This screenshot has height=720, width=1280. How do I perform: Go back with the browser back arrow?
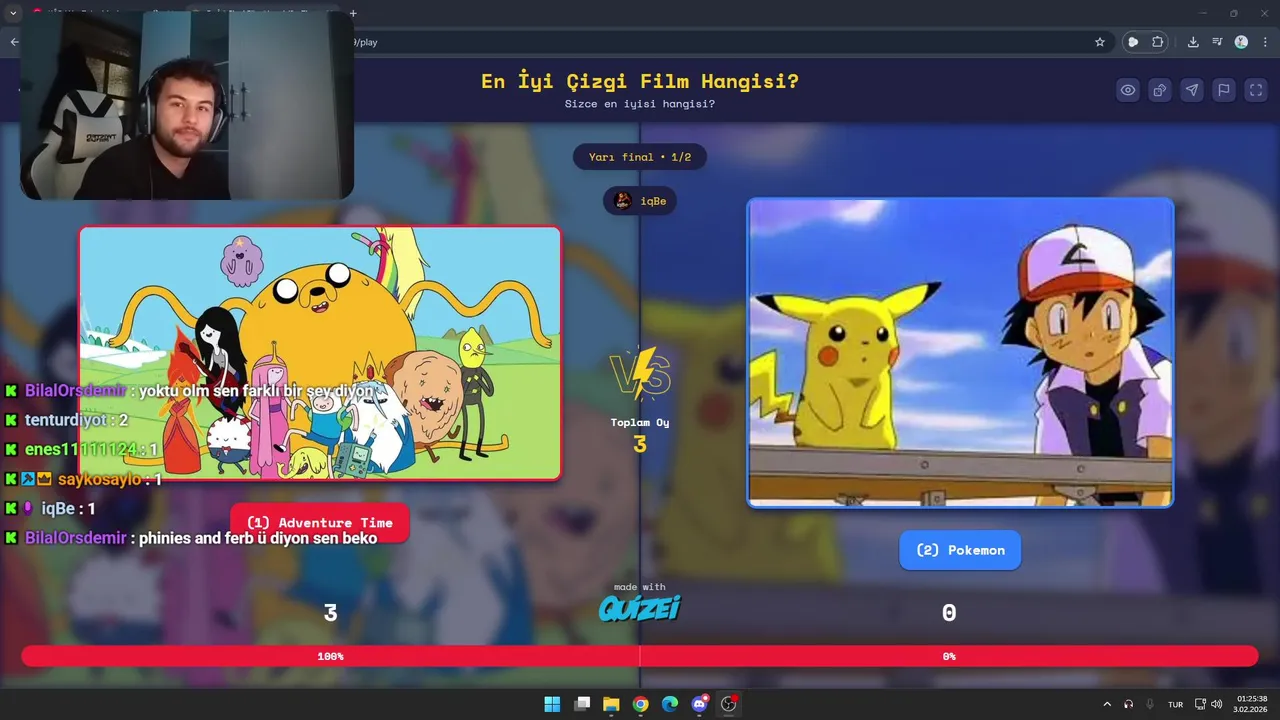tap(14, 42)
